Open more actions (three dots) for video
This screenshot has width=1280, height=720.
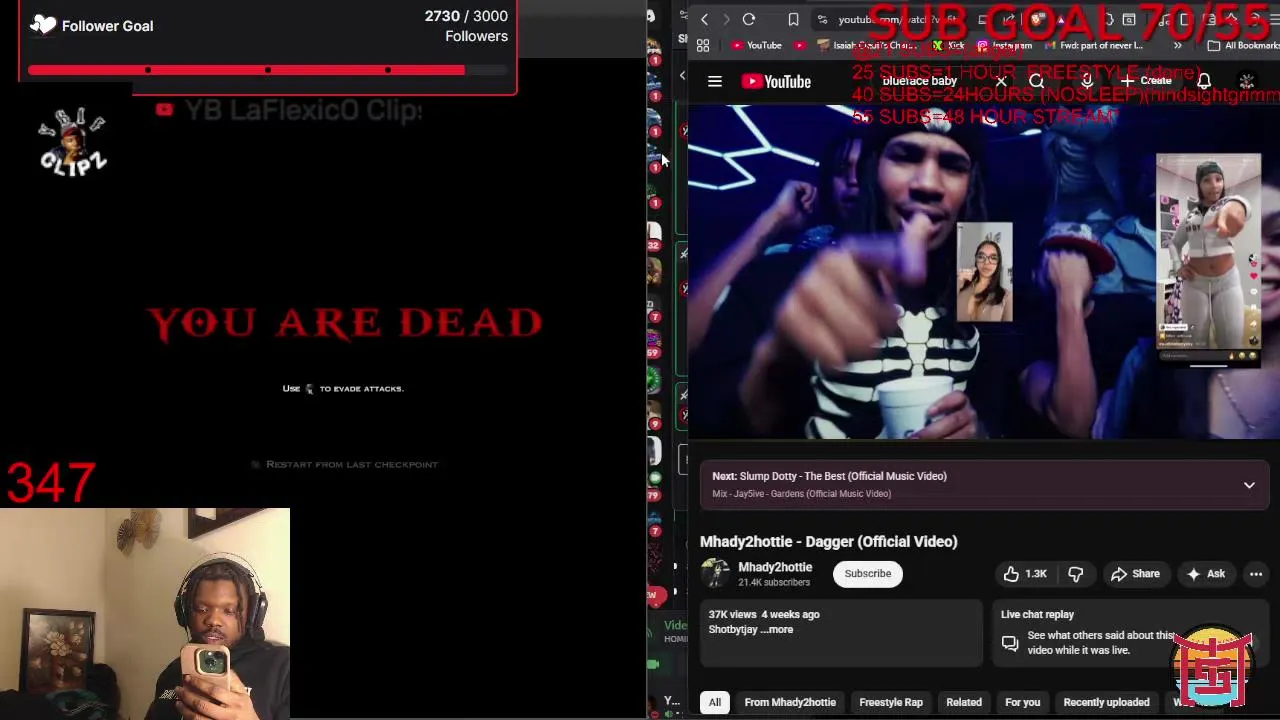pos(1256,574)
